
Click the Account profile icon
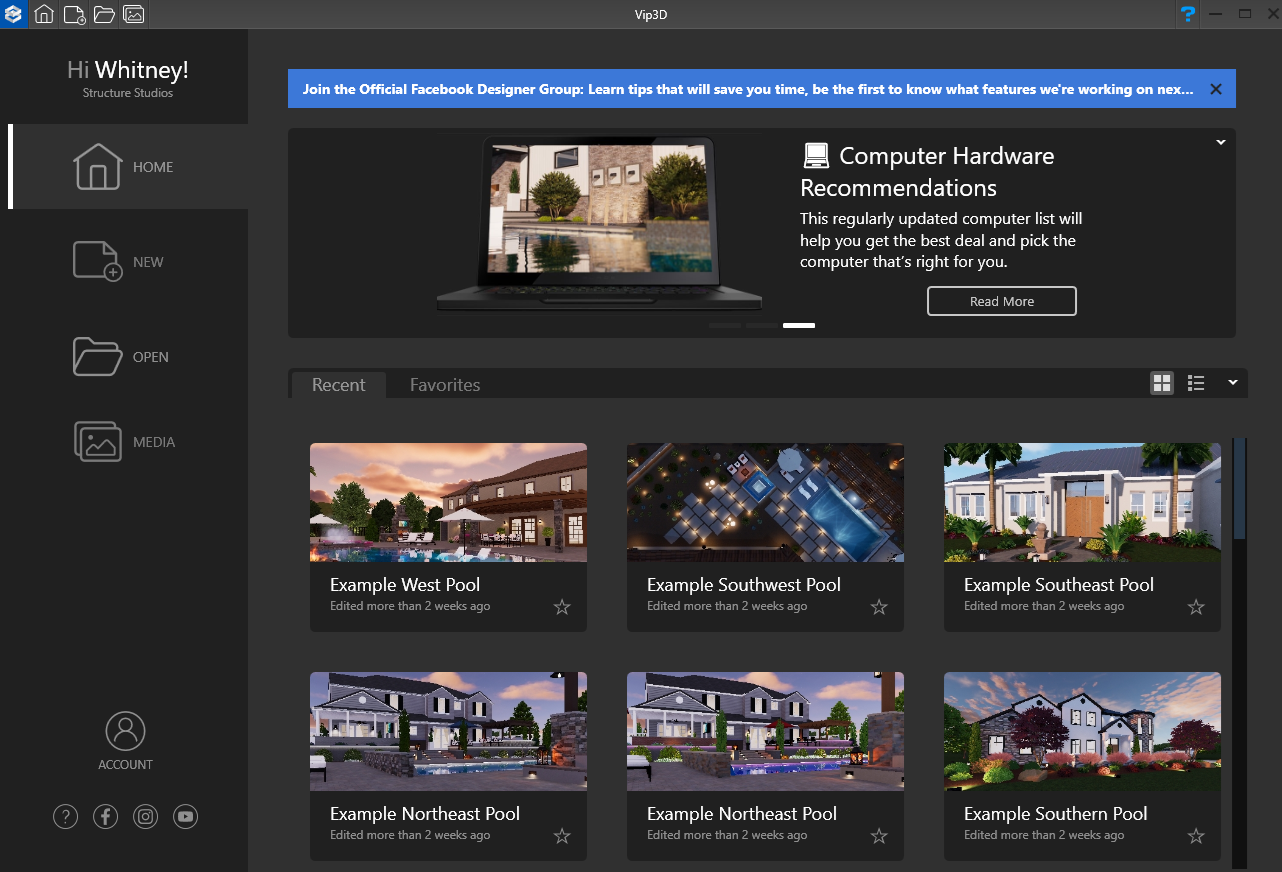(x=125, y=731)
